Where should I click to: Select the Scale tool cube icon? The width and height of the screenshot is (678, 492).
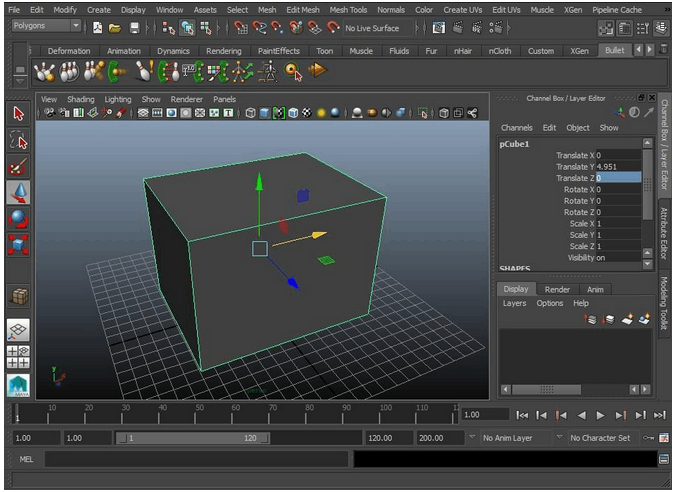coord(18,244)
